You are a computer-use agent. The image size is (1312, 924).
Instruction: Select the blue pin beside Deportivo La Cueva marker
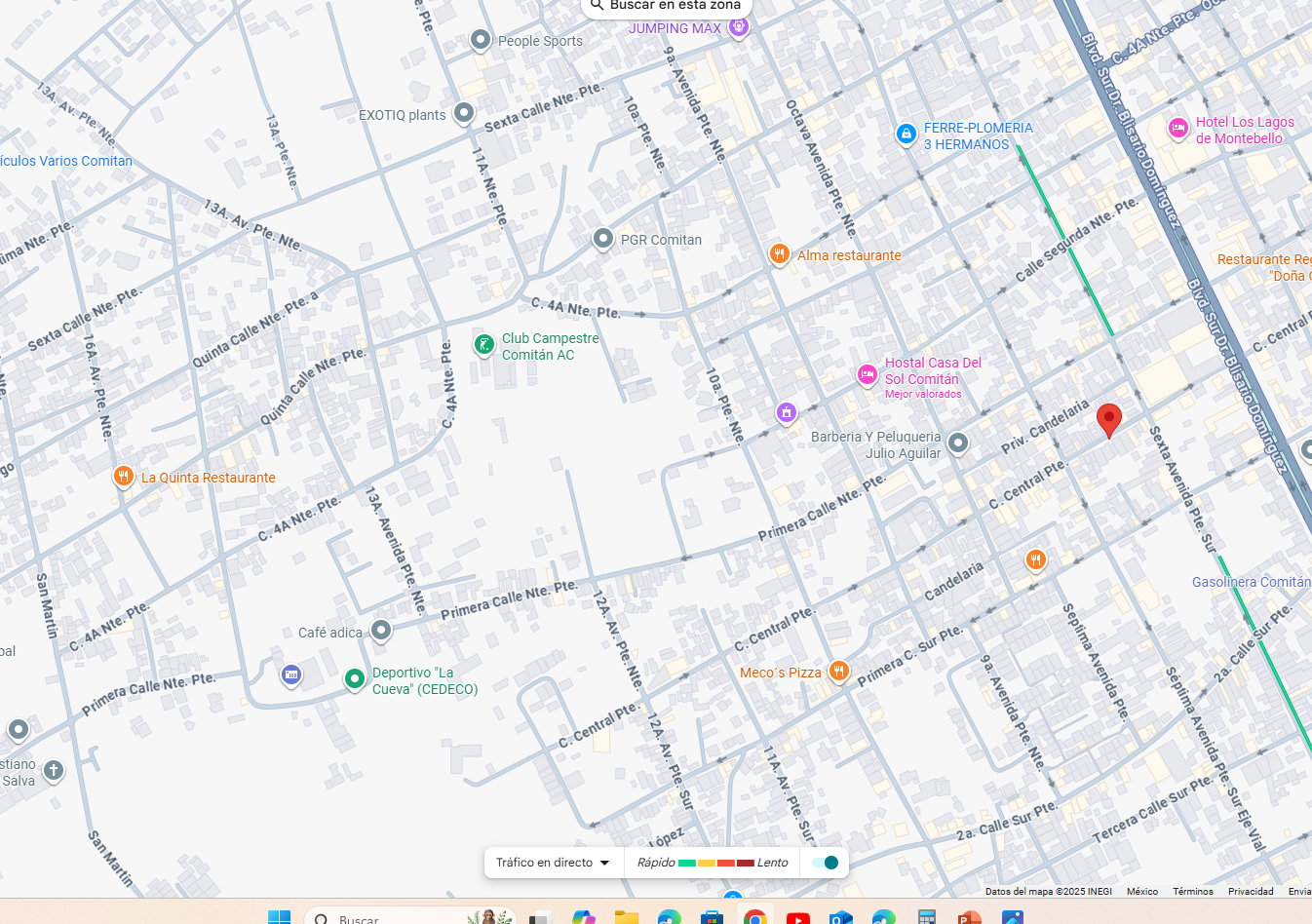(x=290, y=674)
